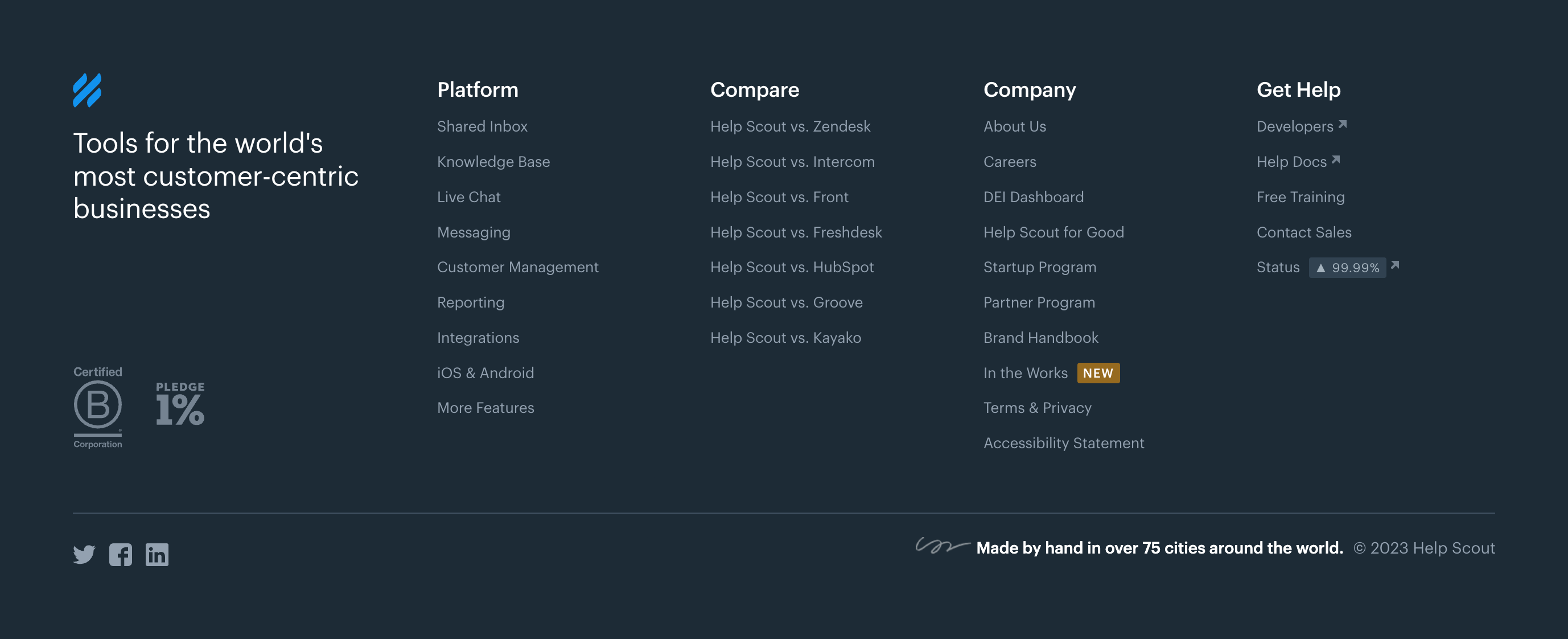Click the 99.99% status uptime badge

pyautogui.click(x=1348, y=268)
